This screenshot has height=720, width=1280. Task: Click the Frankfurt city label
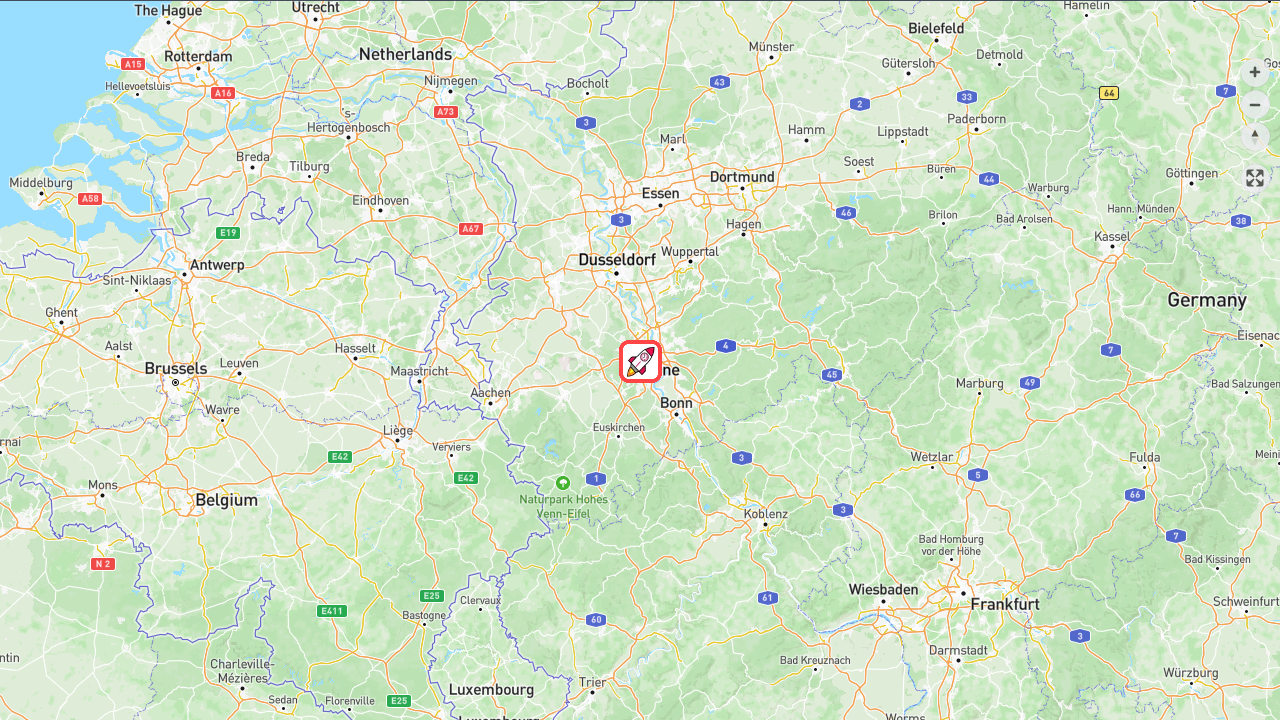pos(1005,604)
